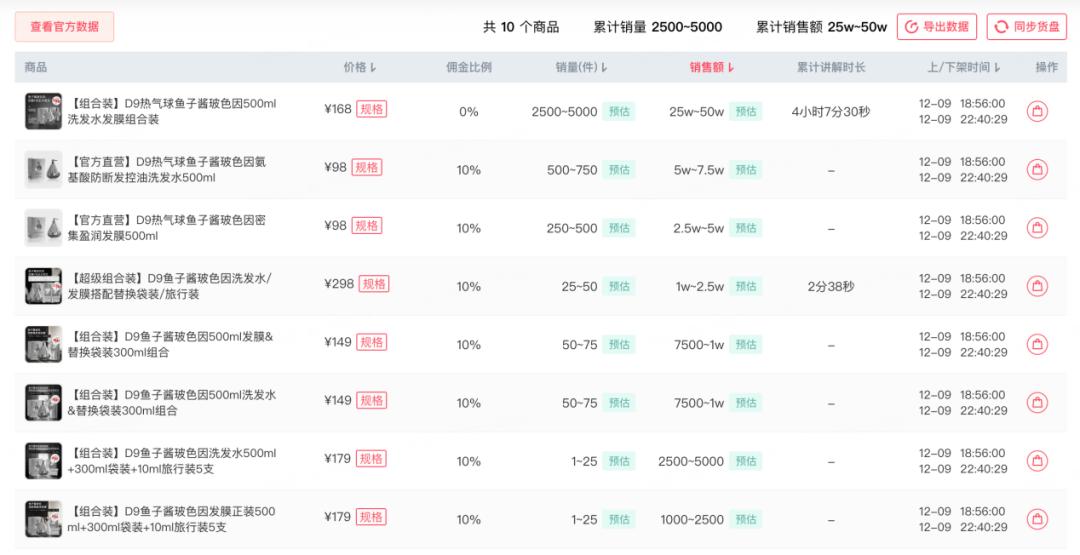Click the 预估 tag beside 2500~5000 sales
Image resolution: width=1080 pixels, height=555 pixels.
(x=619, y=111)
